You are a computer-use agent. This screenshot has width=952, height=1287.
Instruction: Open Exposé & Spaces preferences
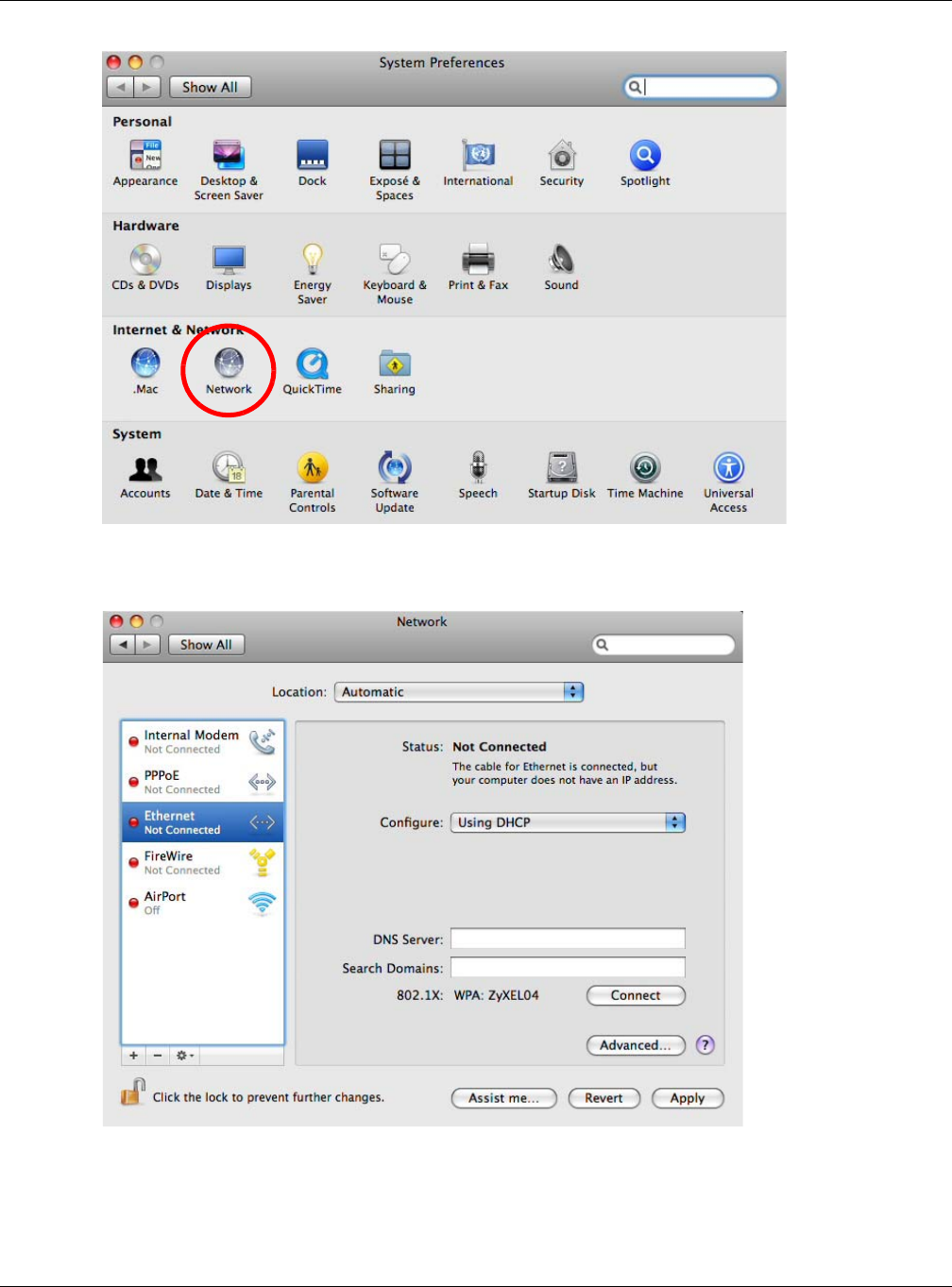395,169
